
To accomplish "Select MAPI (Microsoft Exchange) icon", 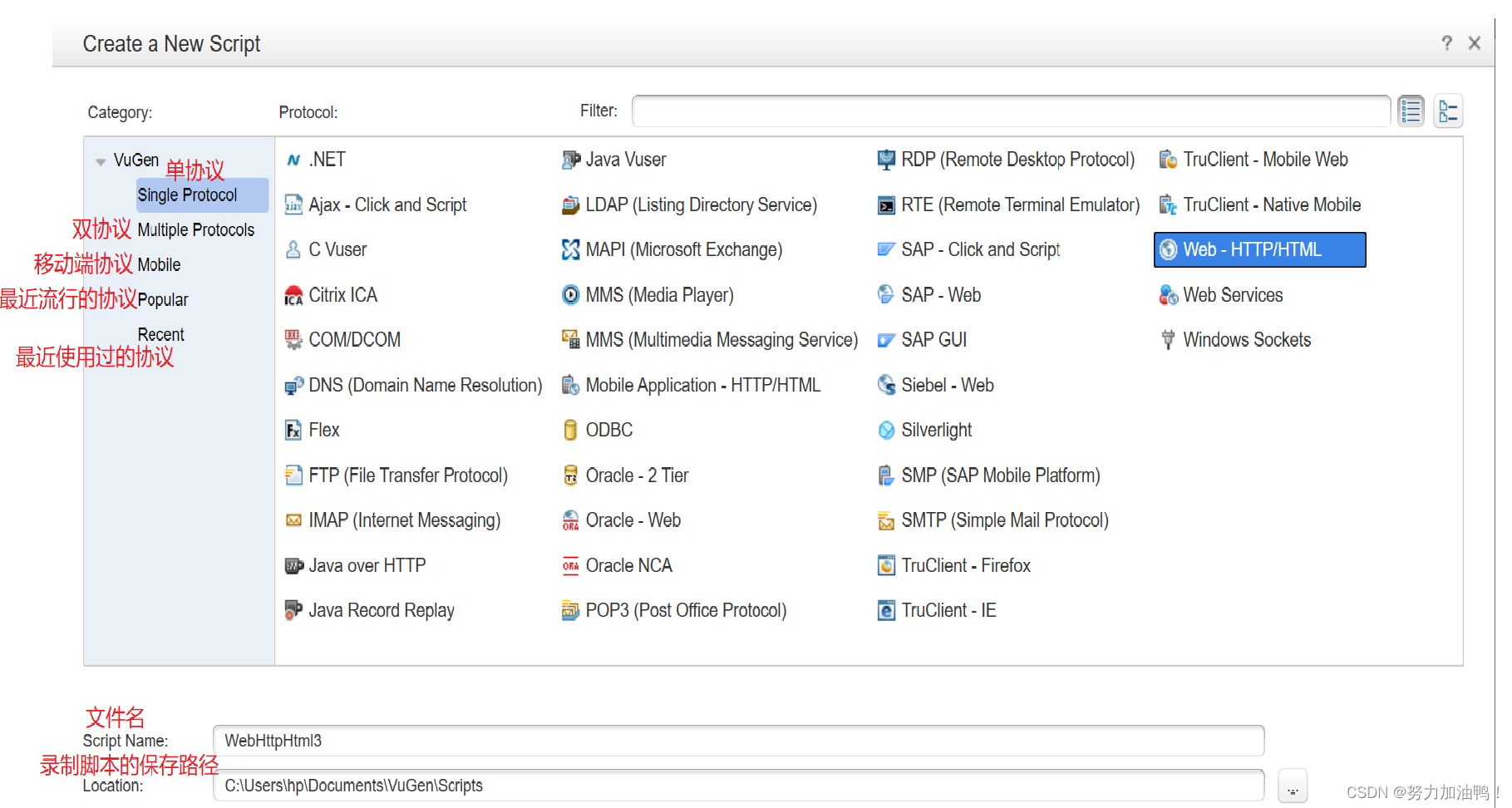I will (570, 249).
